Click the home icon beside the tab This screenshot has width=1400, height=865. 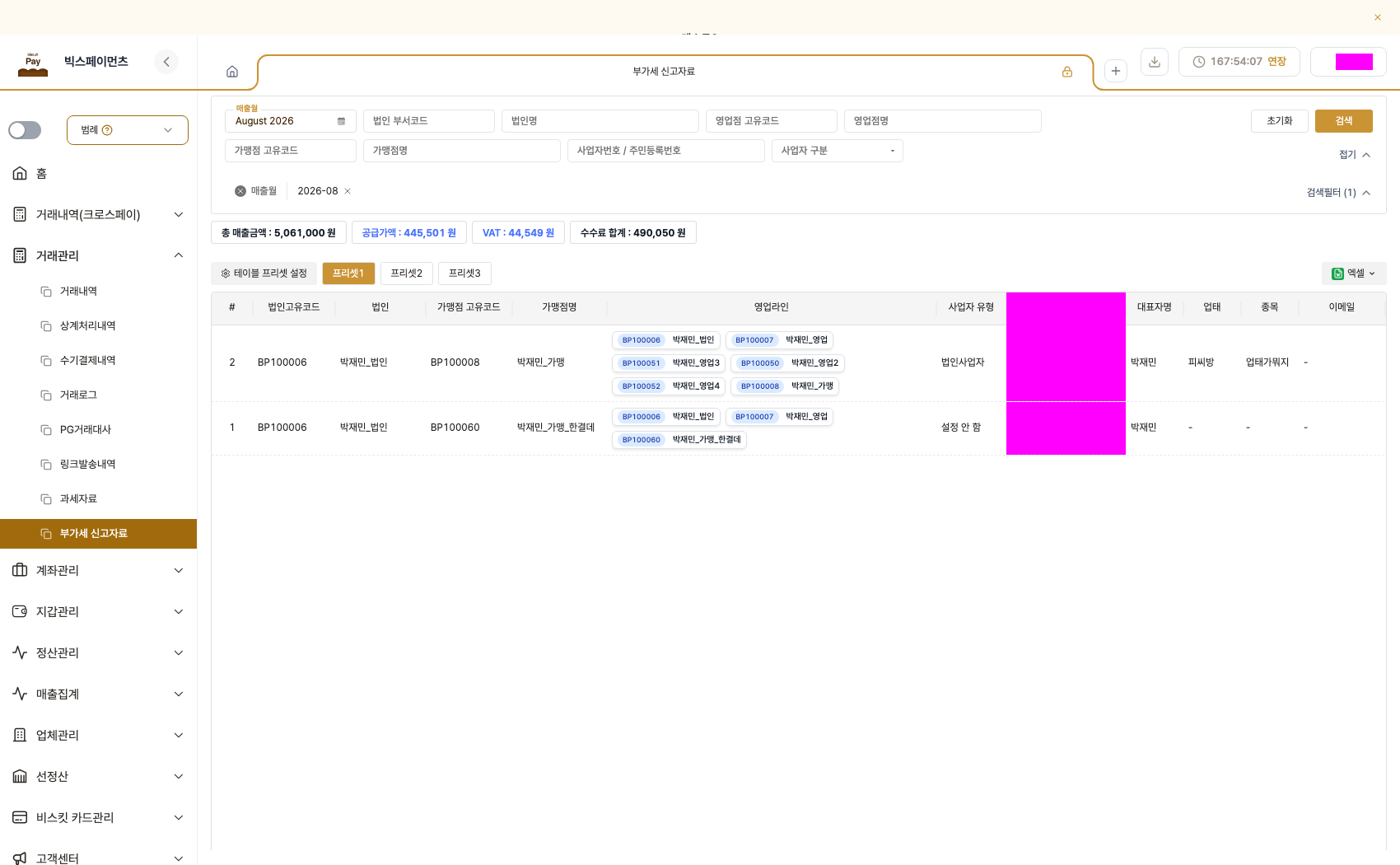coord(232,72)
